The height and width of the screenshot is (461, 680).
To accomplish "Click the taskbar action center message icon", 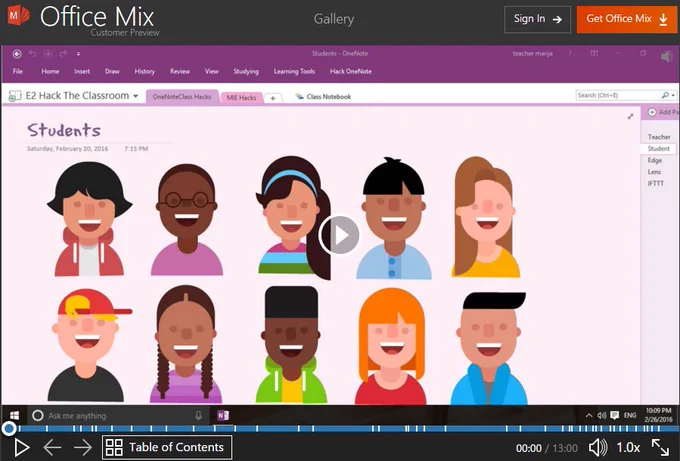I will (615, 415).
